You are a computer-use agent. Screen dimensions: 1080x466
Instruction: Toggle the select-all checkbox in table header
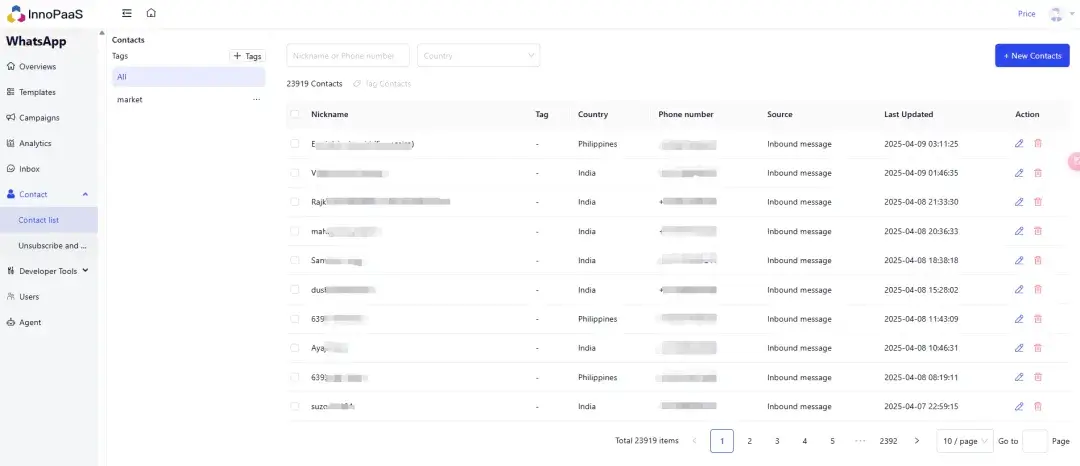click(x=295, y=114)
